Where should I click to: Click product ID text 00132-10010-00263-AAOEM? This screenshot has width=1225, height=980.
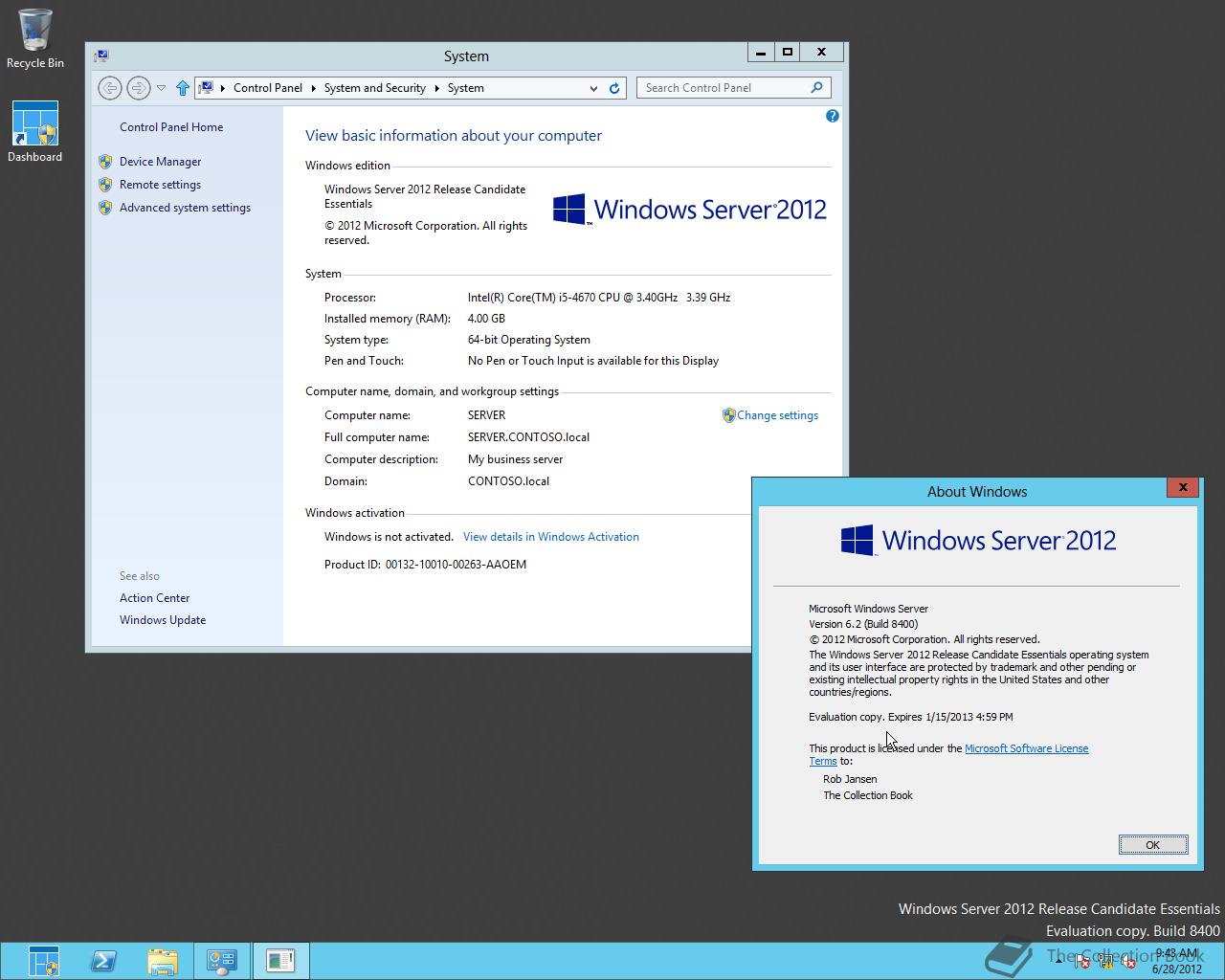click(x=456, y=565)
